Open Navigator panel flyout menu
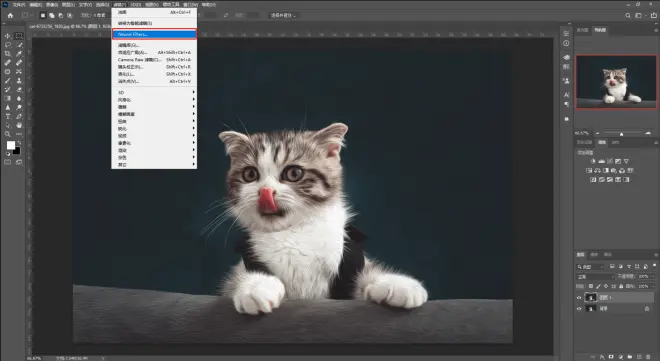Image resolution: width=660 pixels, height=361 pixels. click(656, 30)
